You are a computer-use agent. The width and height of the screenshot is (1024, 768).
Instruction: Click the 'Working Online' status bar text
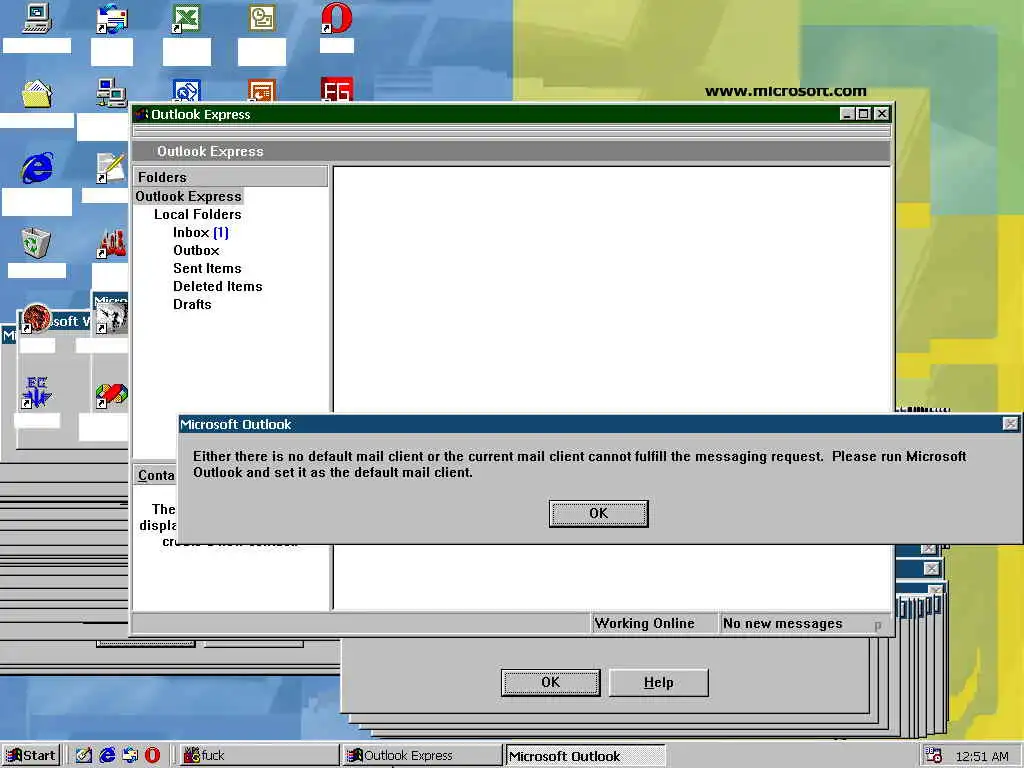(x=644, y=624)
